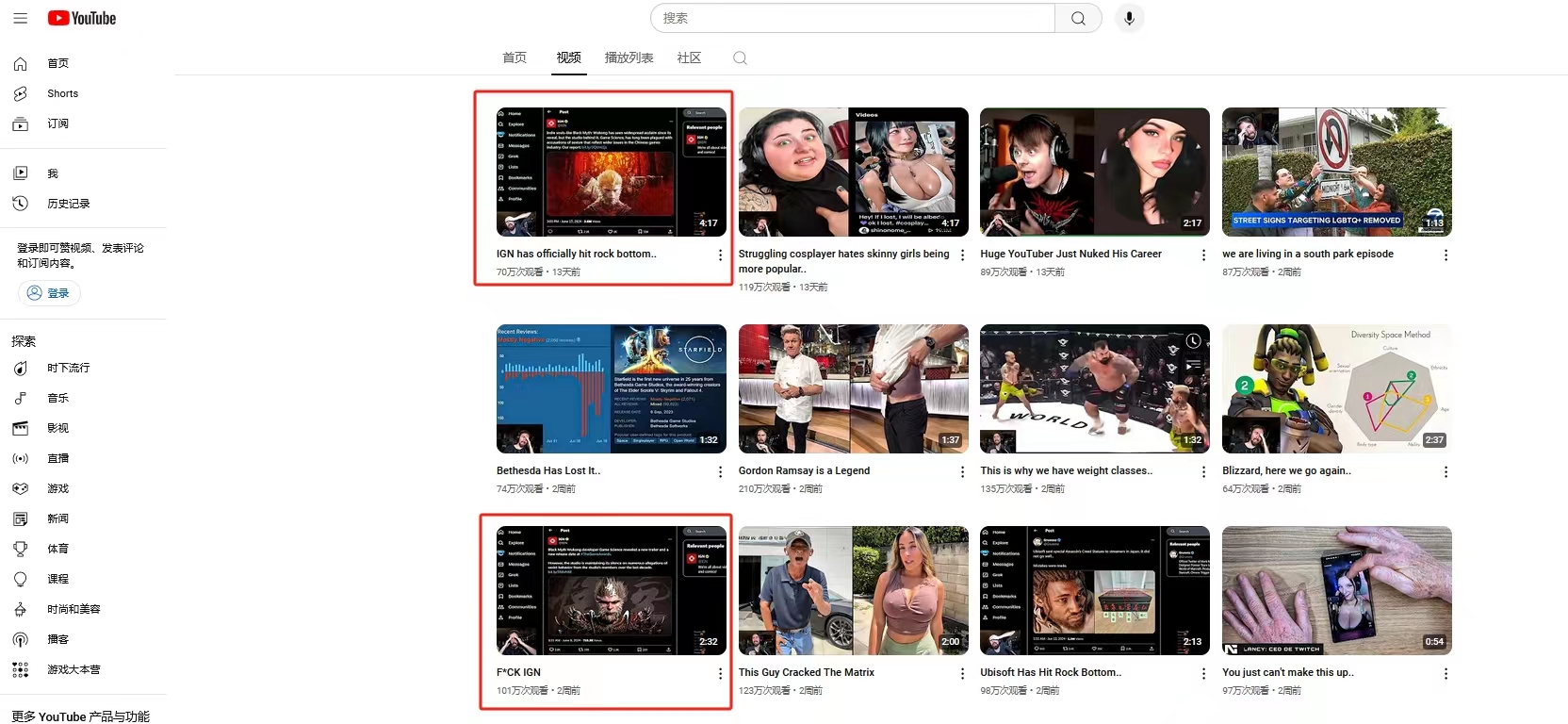Image resolution: width=1568 pixels, height=724 pixels.
Task: Click the Blizzard Diversity Space Method thumbnail
Action: tap(1337, 388)
